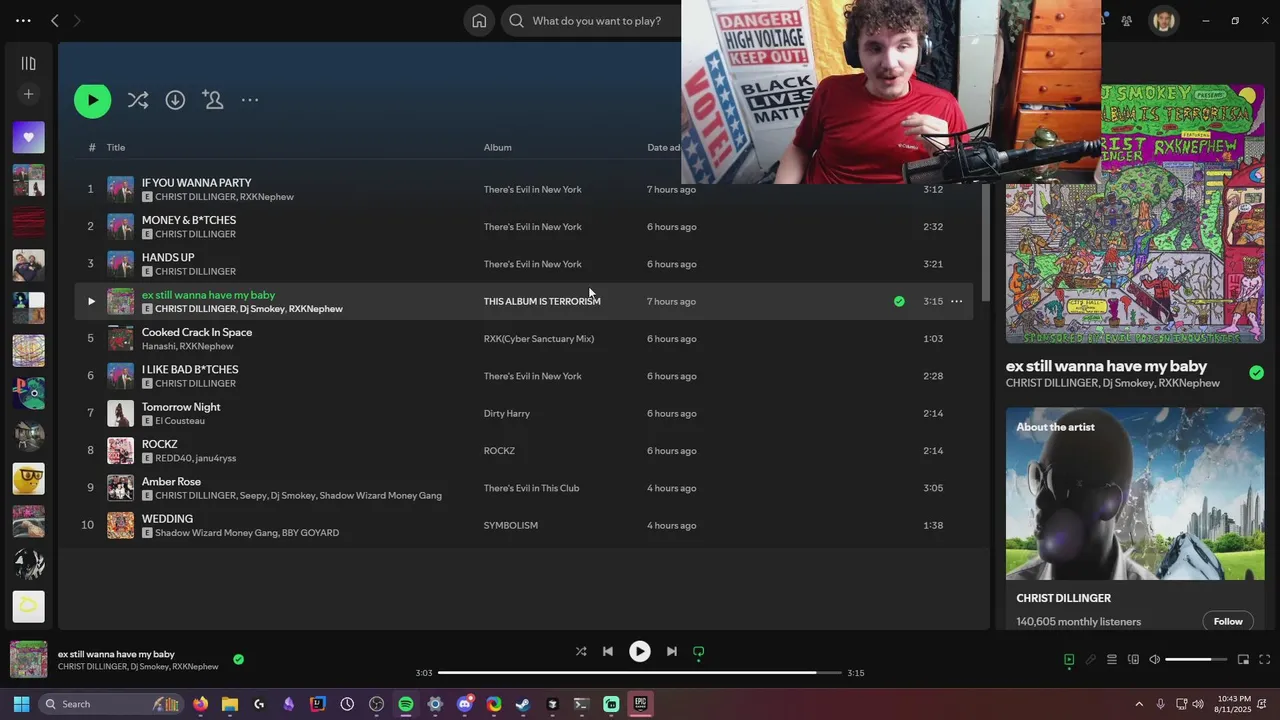This screenshot has width=1280, height=720.
Task: Open album "THIS ALBUM IS TERRORISM"
Action: 542,301
